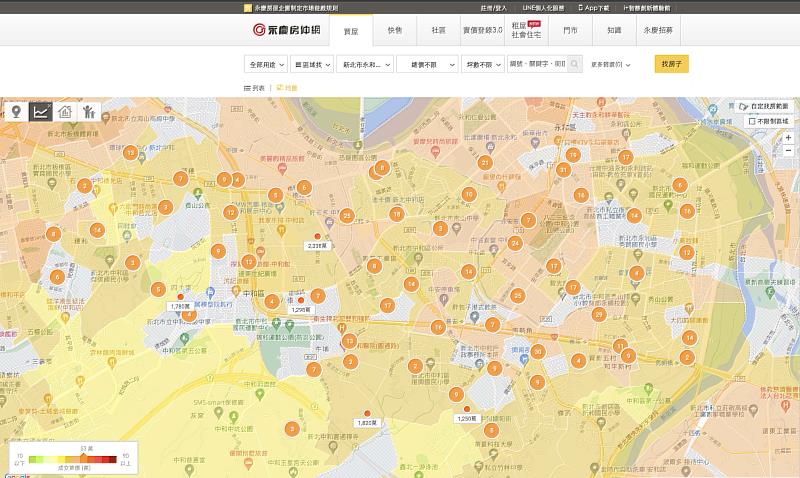Zoom out the map with minus
Image resolution: width=800 pixels, height=478 pixels.
788,150
